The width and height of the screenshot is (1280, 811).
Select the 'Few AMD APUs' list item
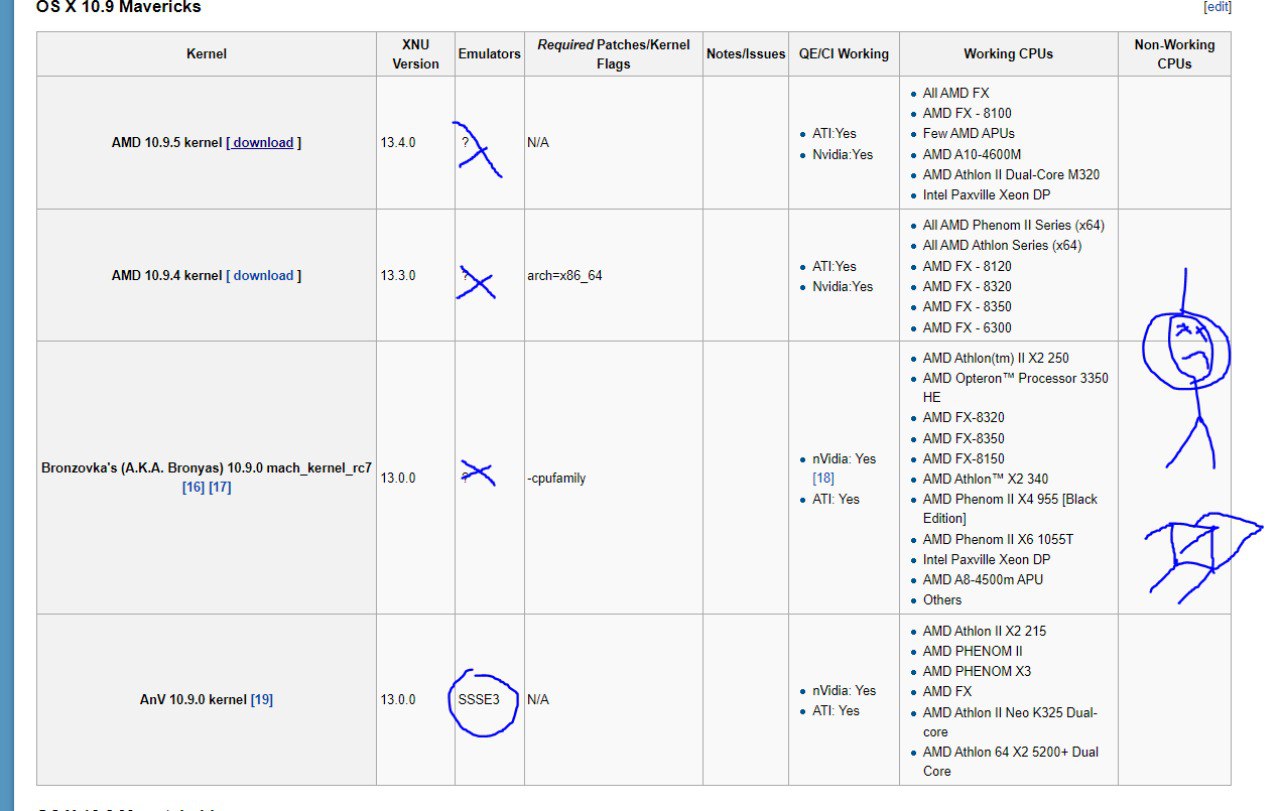tap(969, 133)
